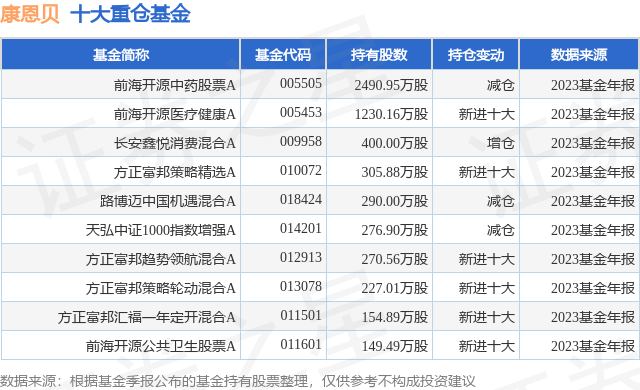
Task: Click 新进十大 in the 方正富邦汇福一年定开混合A row
Action: click(487, 317)
